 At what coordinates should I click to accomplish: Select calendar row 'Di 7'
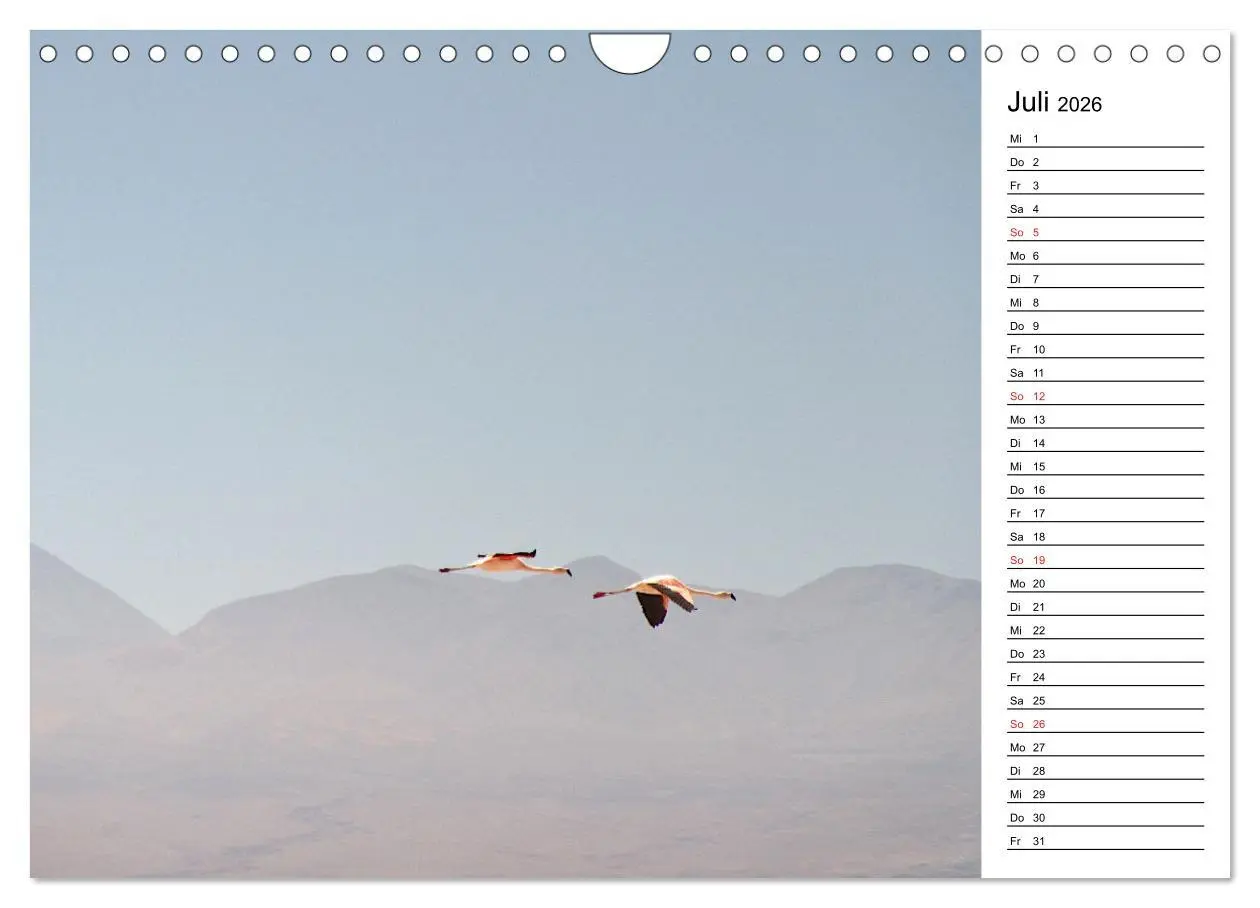click(1105, 278)
